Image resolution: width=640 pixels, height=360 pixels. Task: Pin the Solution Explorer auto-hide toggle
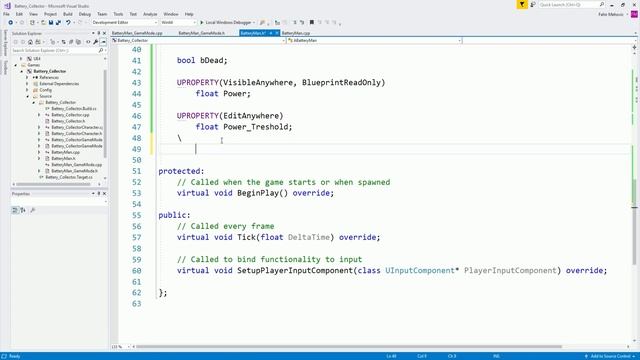98,33
